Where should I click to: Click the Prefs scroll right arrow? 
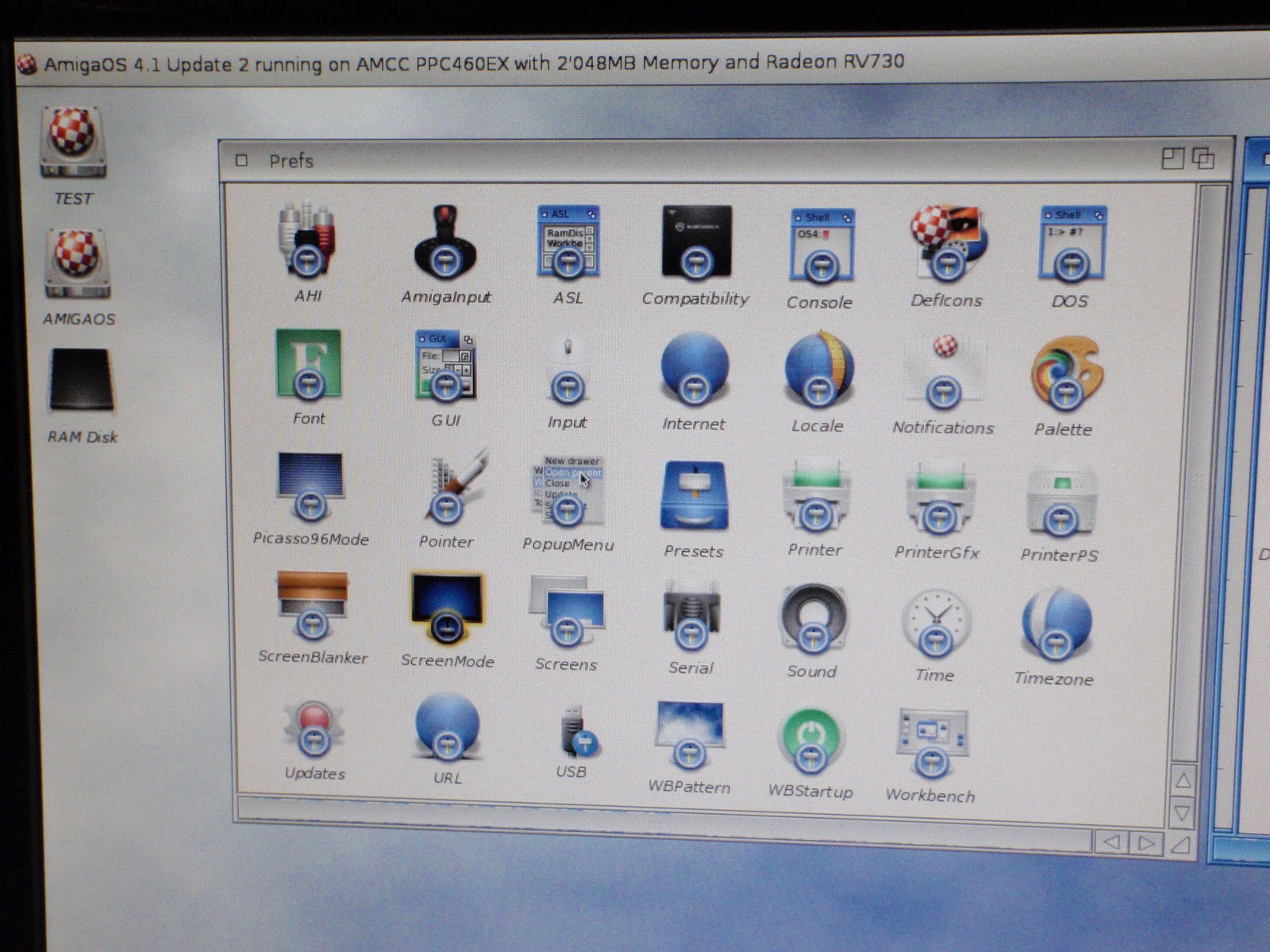pyautogui.click(x=1146, y=843)
